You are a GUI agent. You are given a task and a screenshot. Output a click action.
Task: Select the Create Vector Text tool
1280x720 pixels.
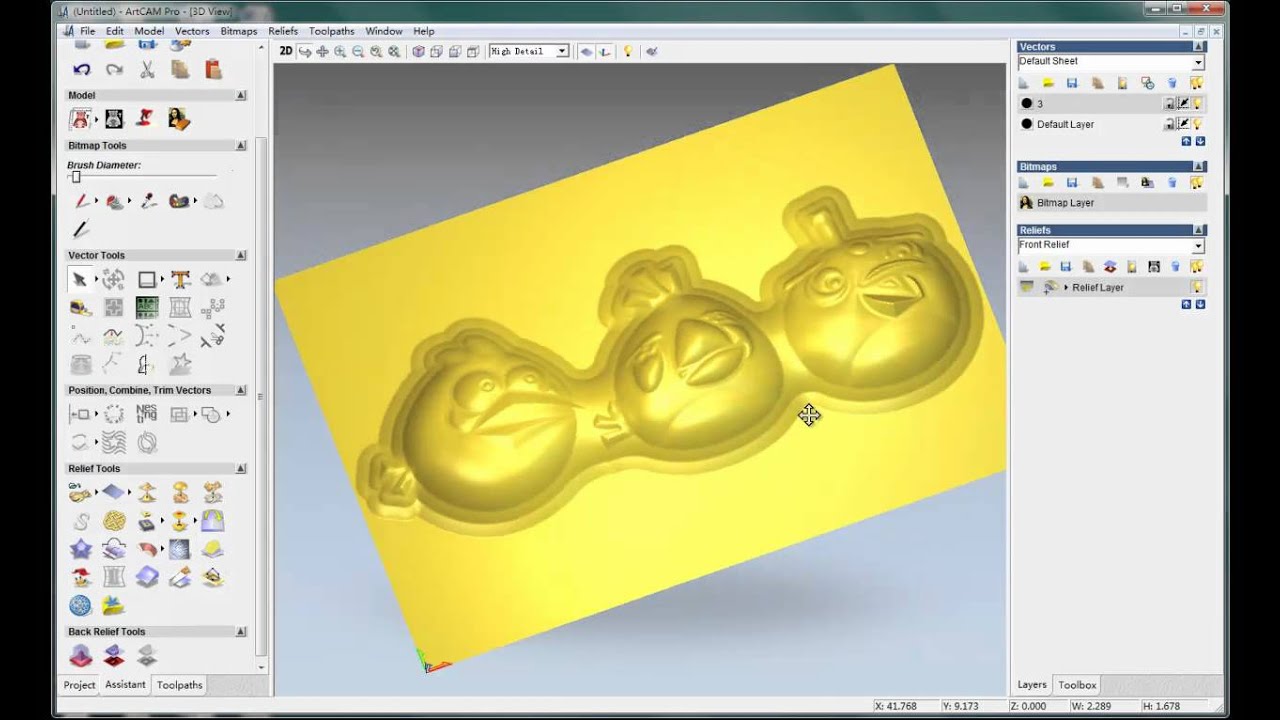(180, 279)
